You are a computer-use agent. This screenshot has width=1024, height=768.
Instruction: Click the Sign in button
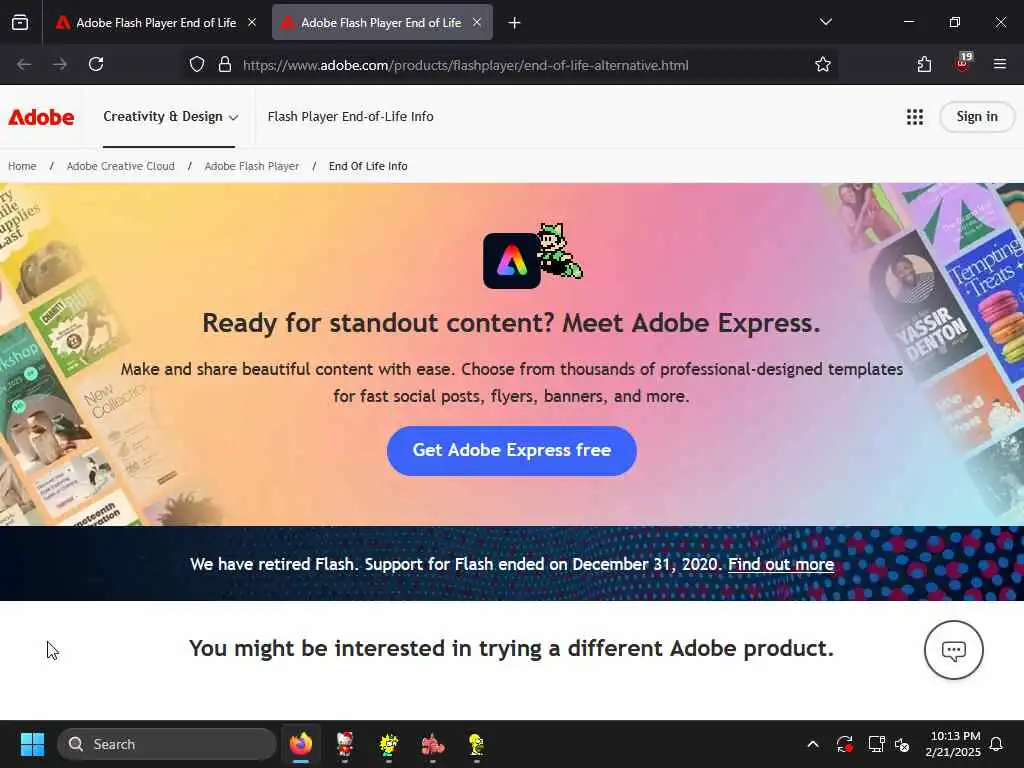pyautogui.click(x=976, y=117)
